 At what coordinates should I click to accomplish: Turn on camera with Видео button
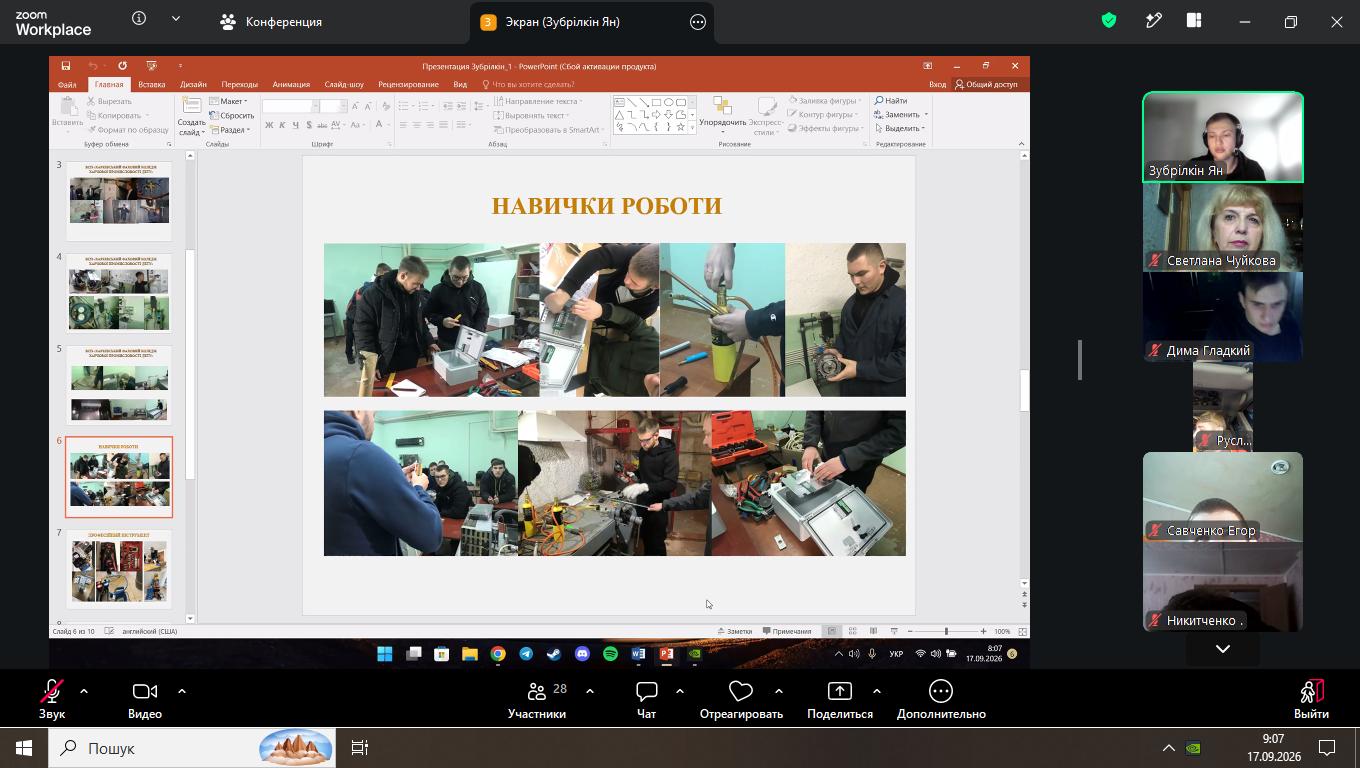pos(145,700)
